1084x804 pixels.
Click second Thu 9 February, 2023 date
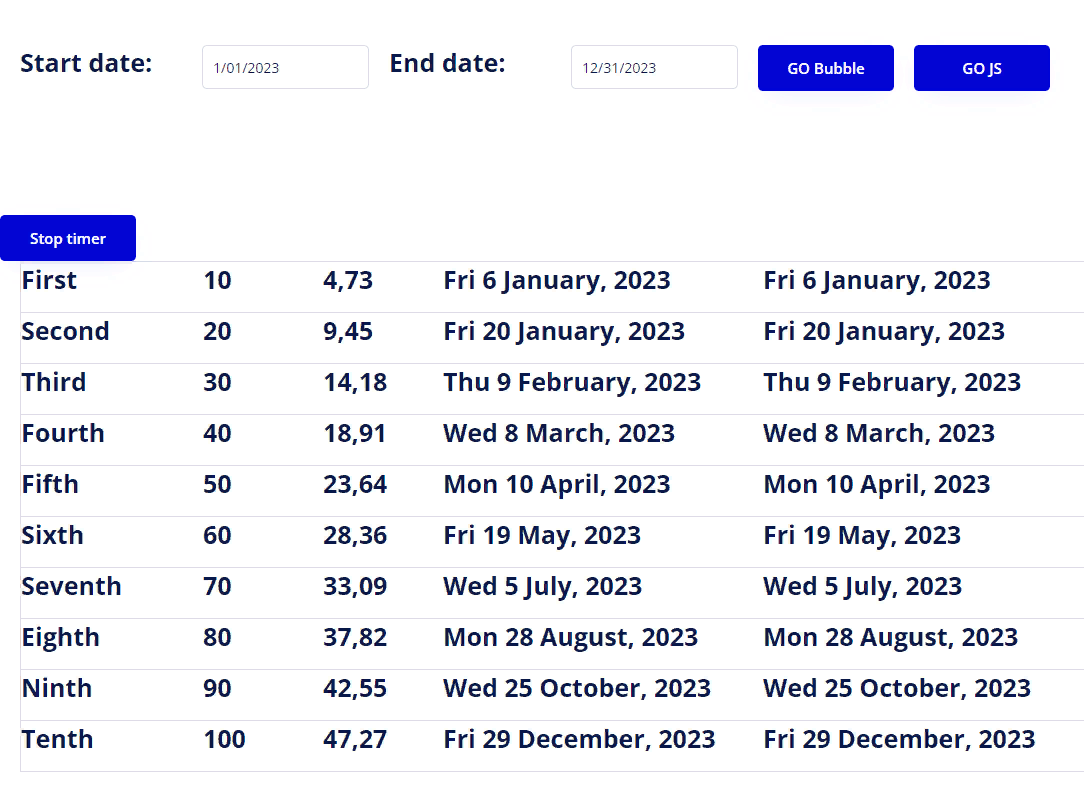892,382
